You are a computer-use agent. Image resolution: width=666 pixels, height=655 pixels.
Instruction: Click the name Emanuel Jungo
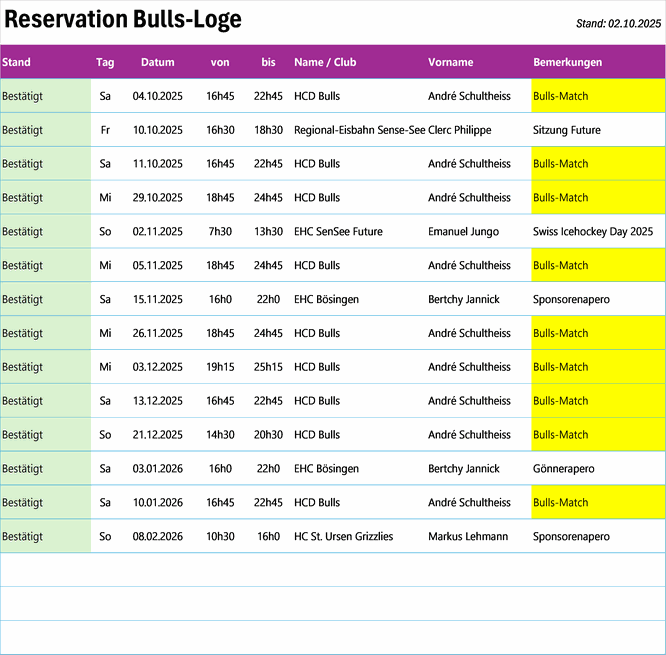click(x=462, y=232)
